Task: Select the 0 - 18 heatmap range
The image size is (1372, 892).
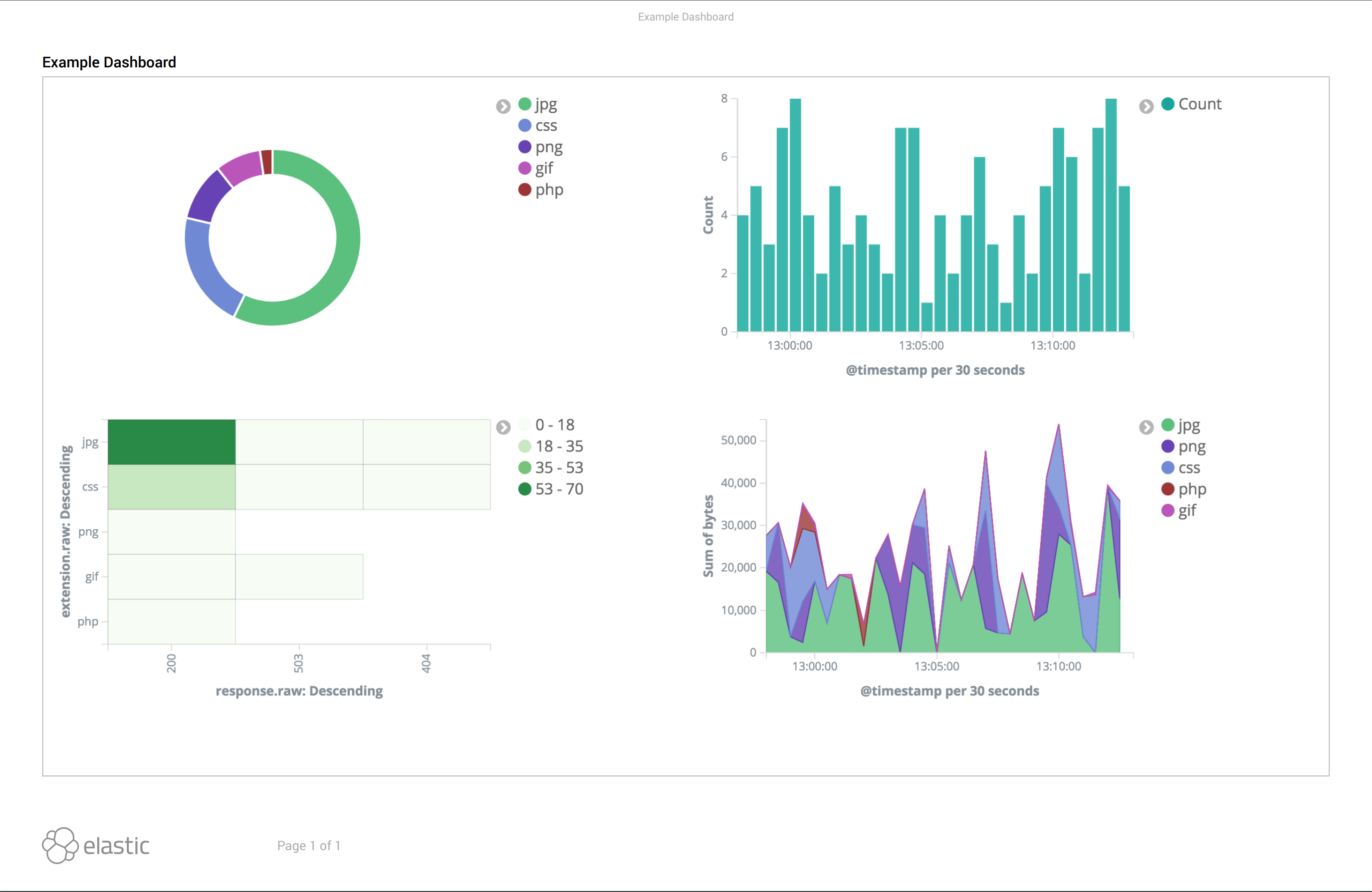Action: [554, 425]
